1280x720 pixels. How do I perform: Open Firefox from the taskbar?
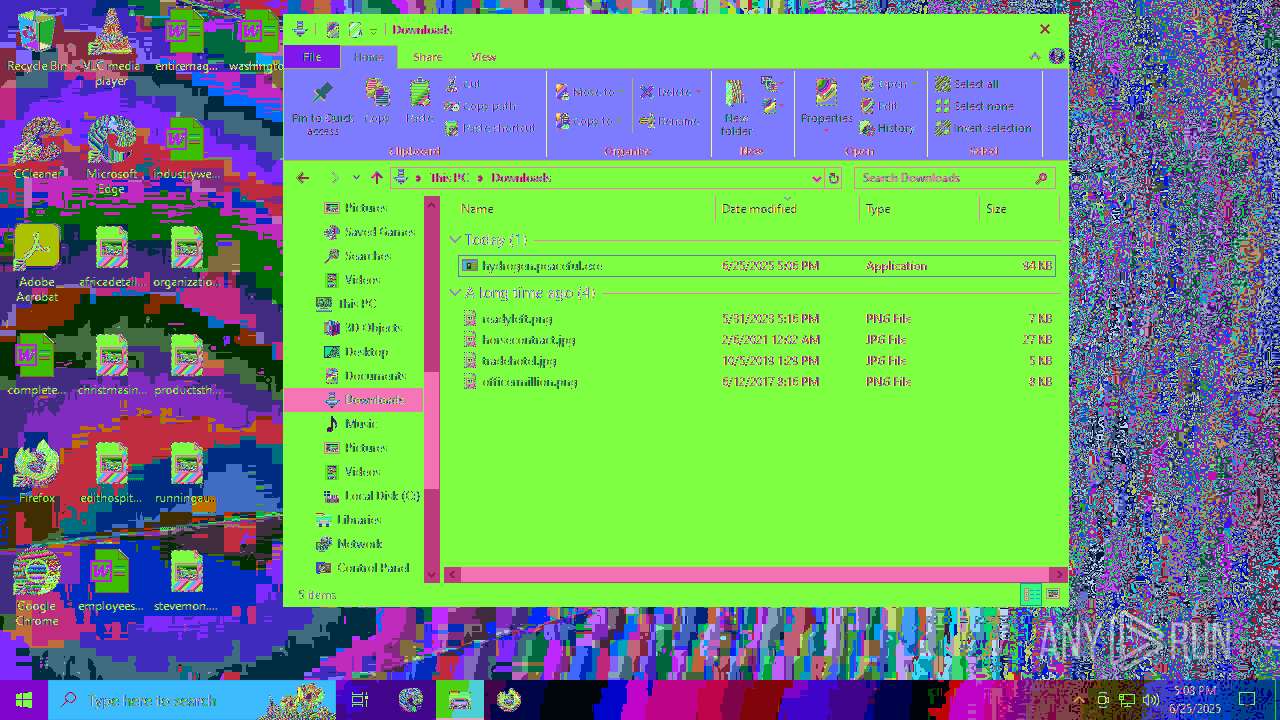click(x=509, y=700)
